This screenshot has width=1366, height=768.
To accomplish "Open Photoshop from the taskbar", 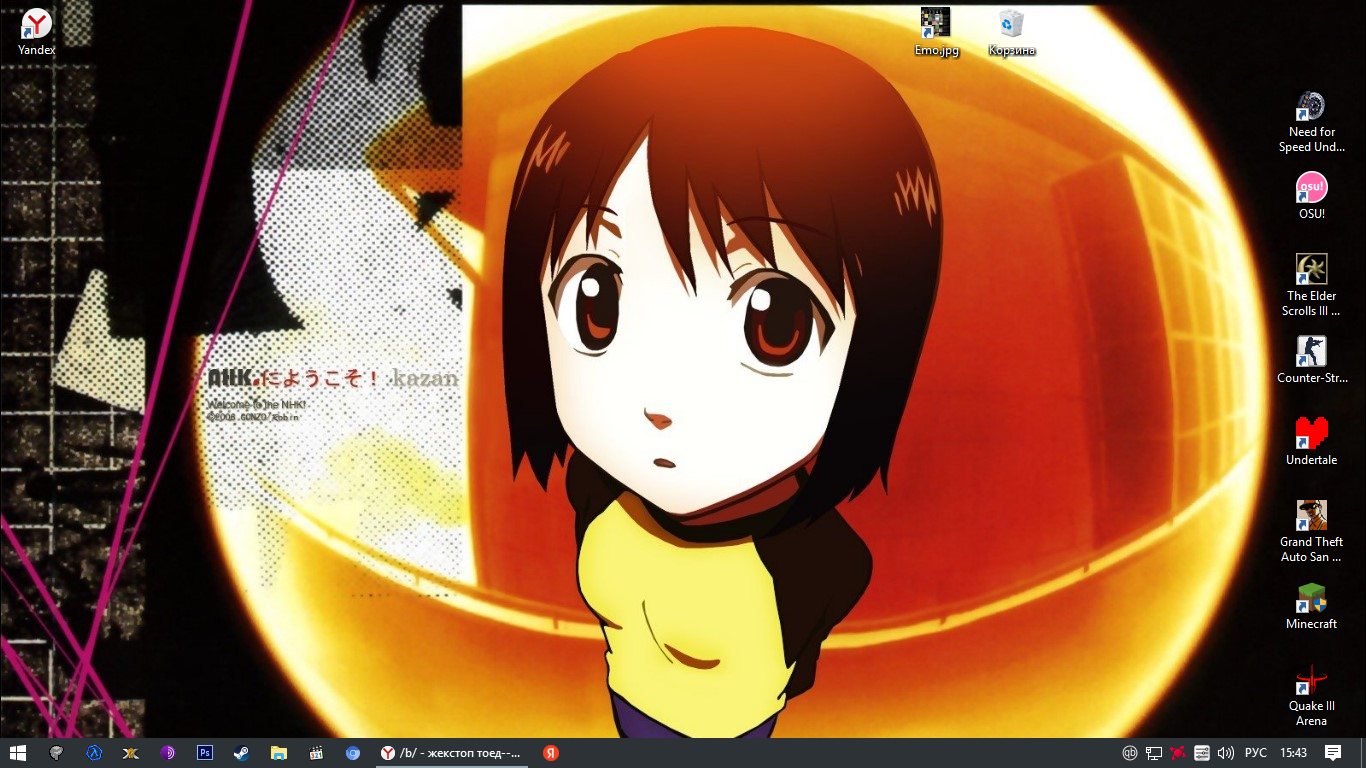I will point(205,753).
